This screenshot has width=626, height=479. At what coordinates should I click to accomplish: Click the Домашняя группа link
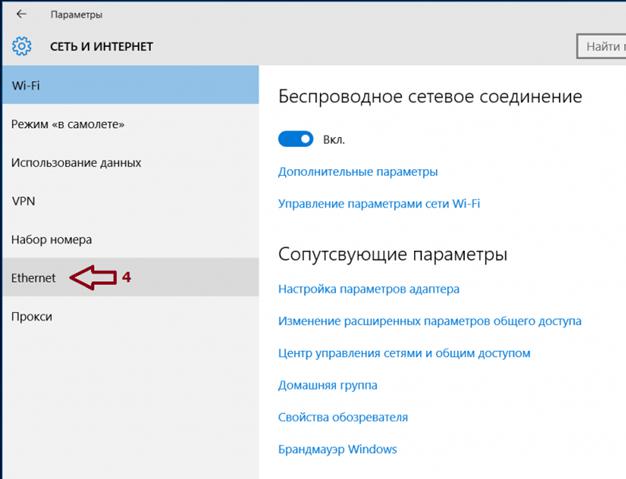coord(327,385)
